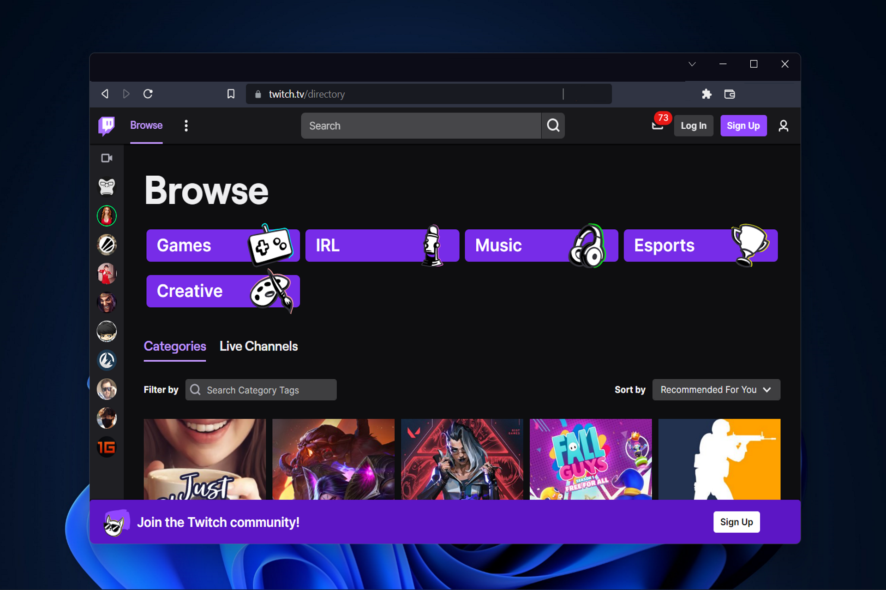Open the browser wallet icon
The image size is (886, 590).
(x=729, y=94)
